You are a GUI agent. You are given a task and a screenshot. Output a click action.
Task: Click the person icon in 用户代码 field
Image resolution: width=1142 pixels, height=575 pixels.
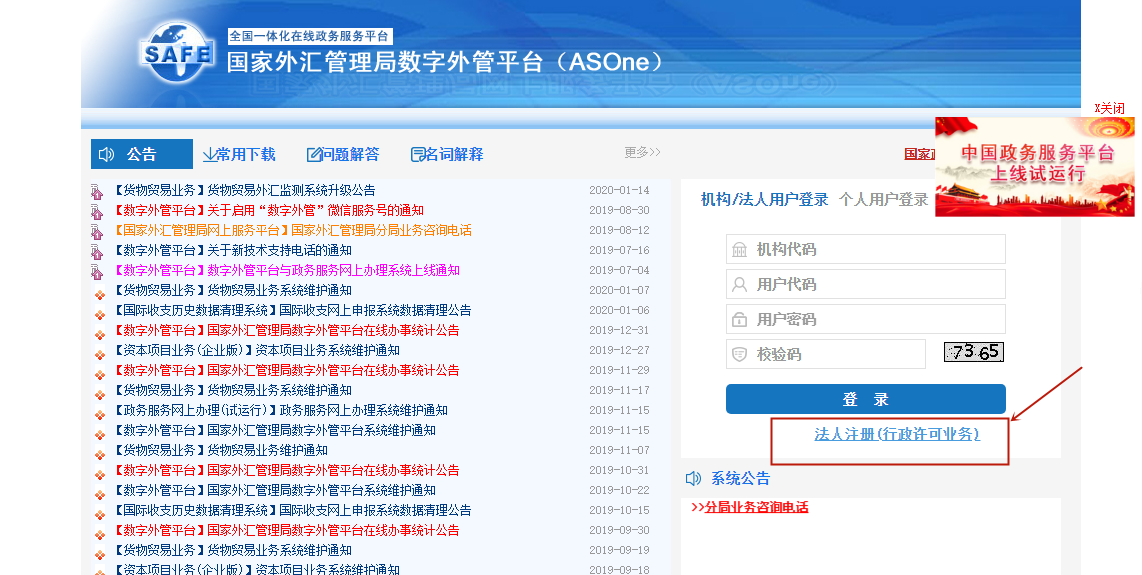click(739, 284)
